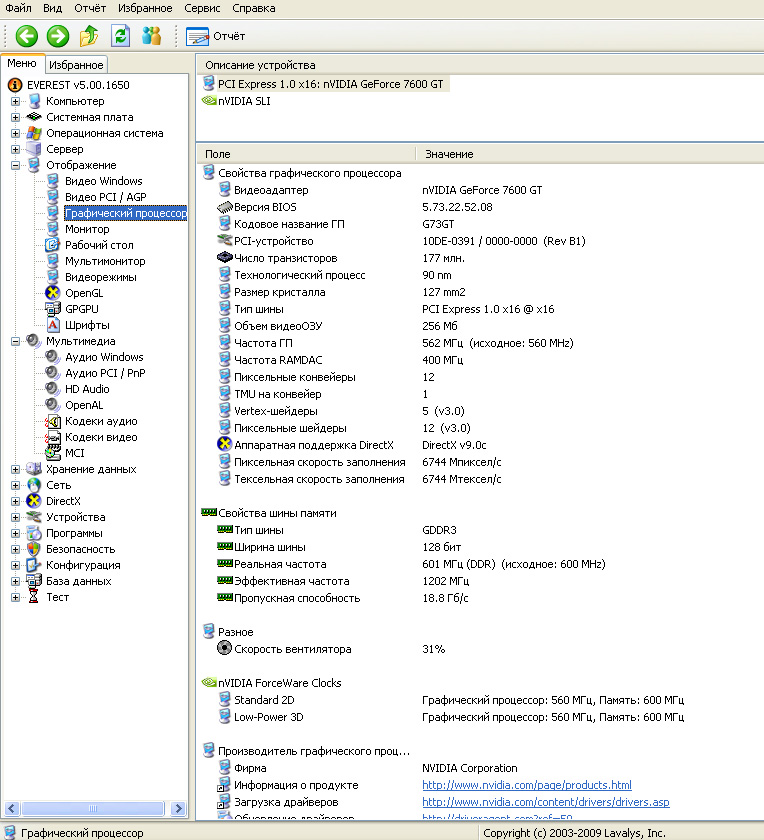This screenshot has width=764, height=840.
Task: Refresh the page with the refresh icon
Action: pos(121,36)
